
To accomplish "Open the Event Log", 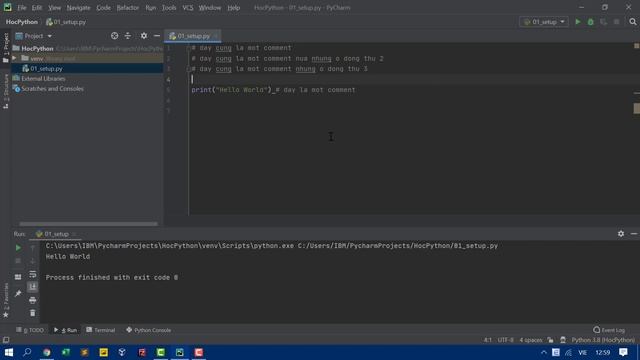I will point(609,330).
